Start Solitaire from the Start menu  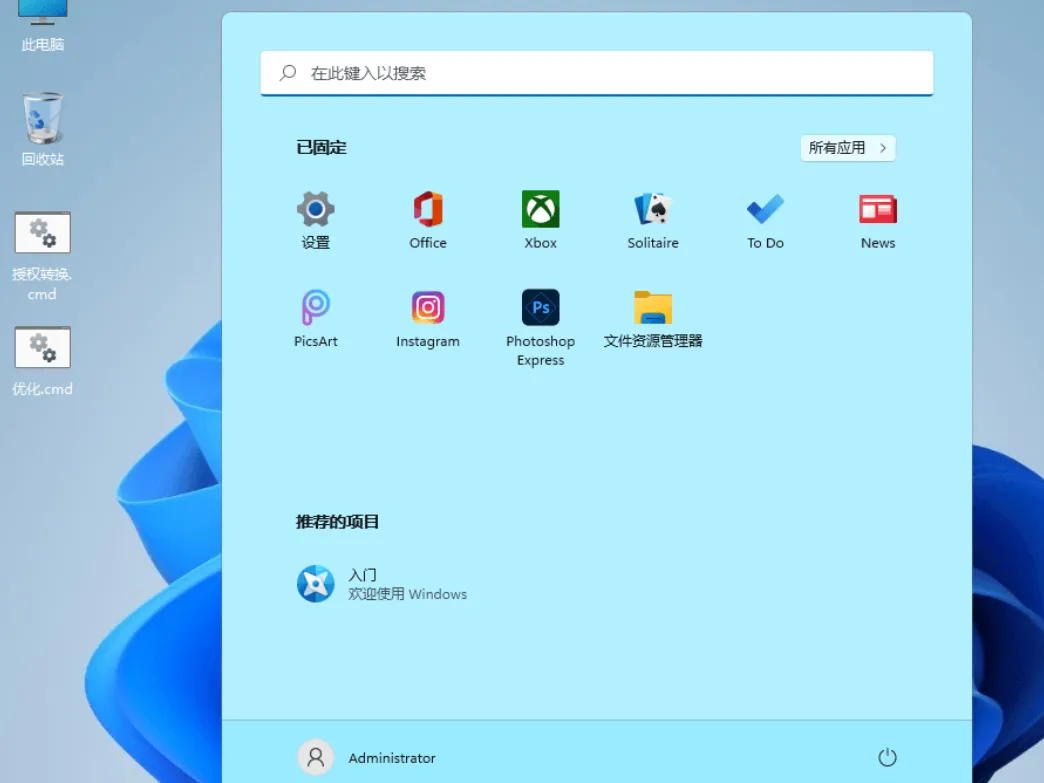click(652, 218)
